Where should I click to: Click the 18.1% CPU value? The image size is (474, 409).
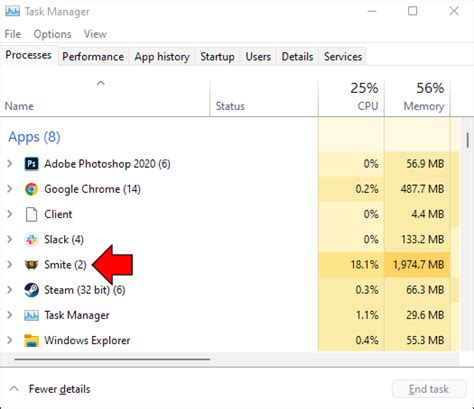pos(364,265)
